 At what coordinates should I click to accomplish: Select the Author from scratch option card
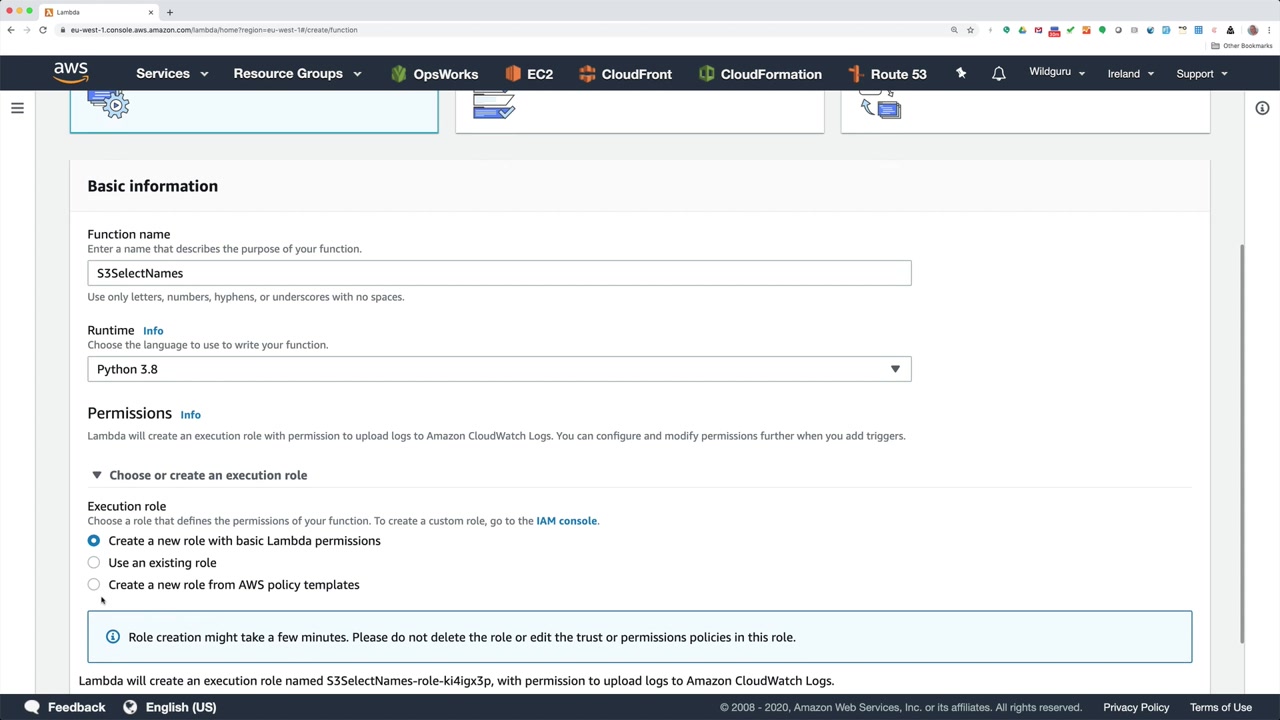click(254, 112)
